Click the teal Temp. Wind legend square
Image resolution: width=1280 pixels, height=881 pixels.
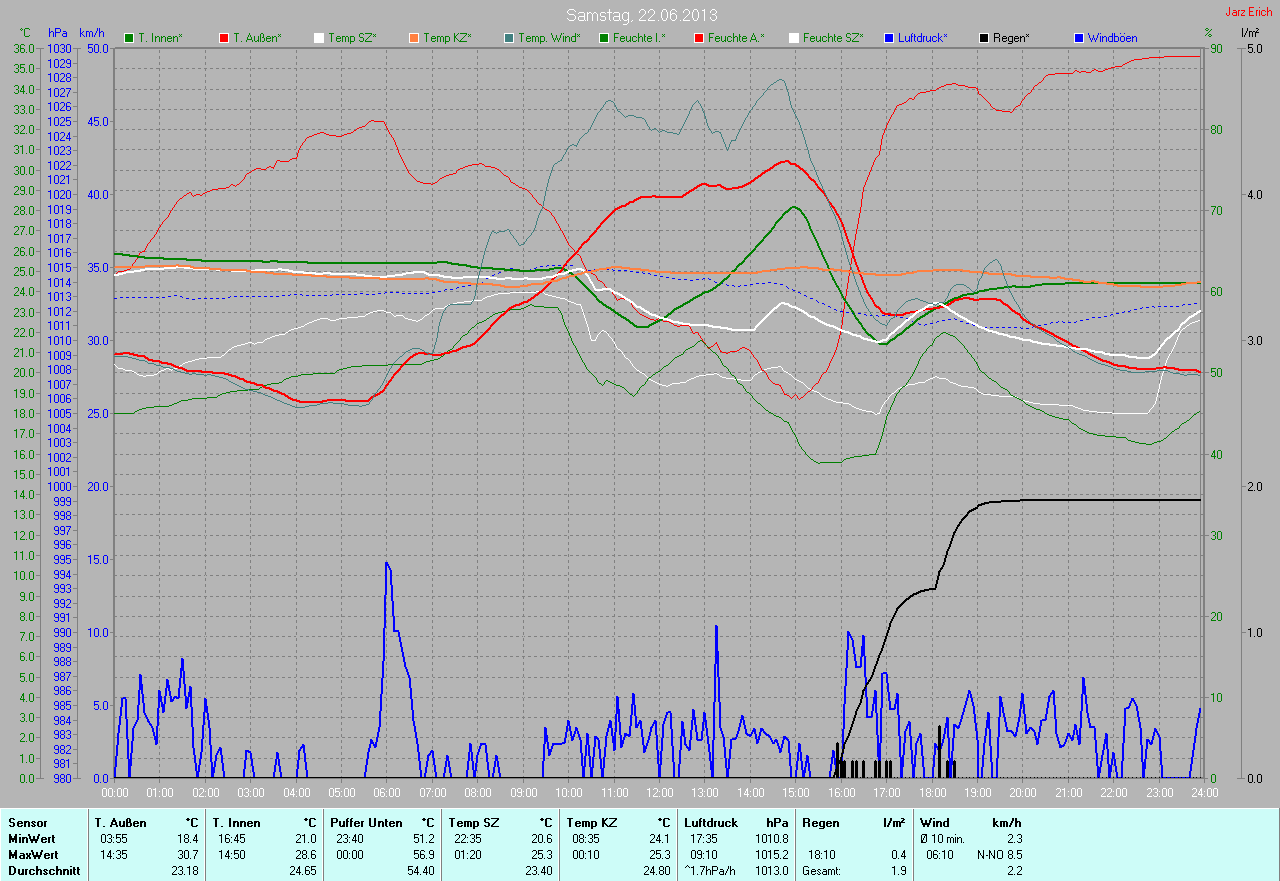509,38
